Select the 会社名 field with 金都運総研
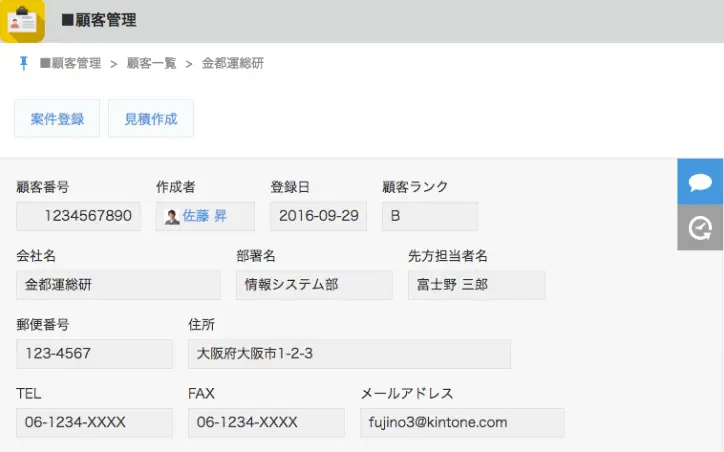The image size is (724, 452). (x=118, y=285)
